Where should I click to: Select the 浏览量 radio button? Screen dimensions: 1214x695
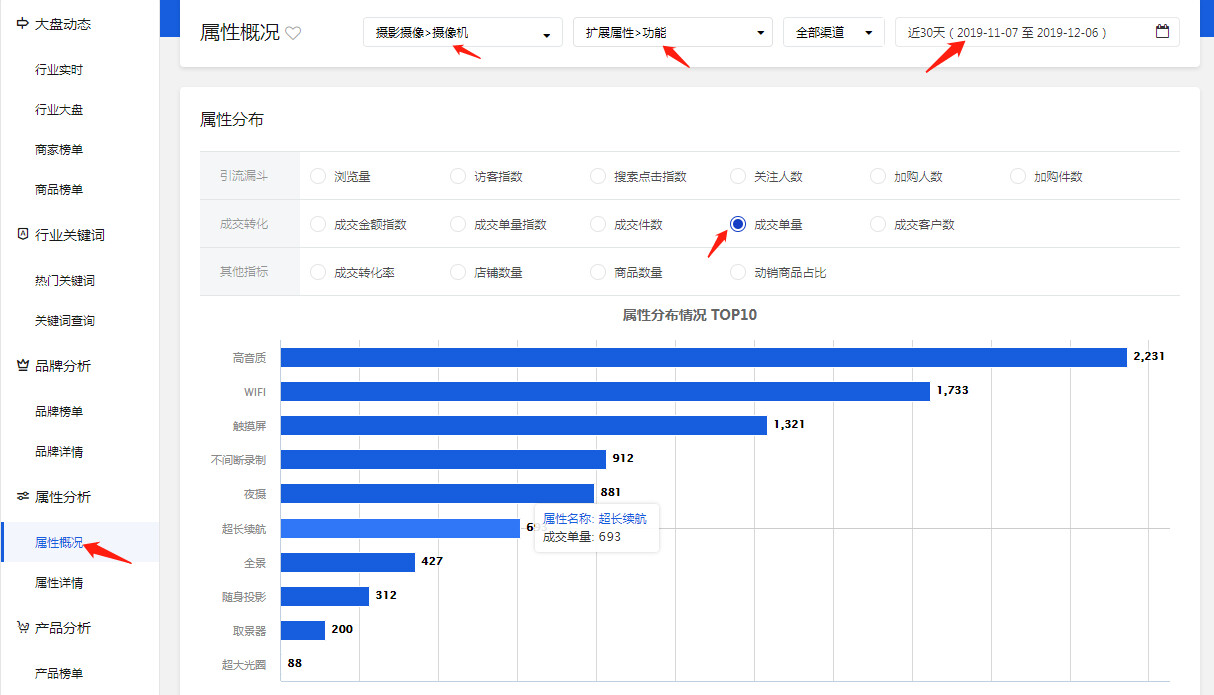[x=318, y=177]
